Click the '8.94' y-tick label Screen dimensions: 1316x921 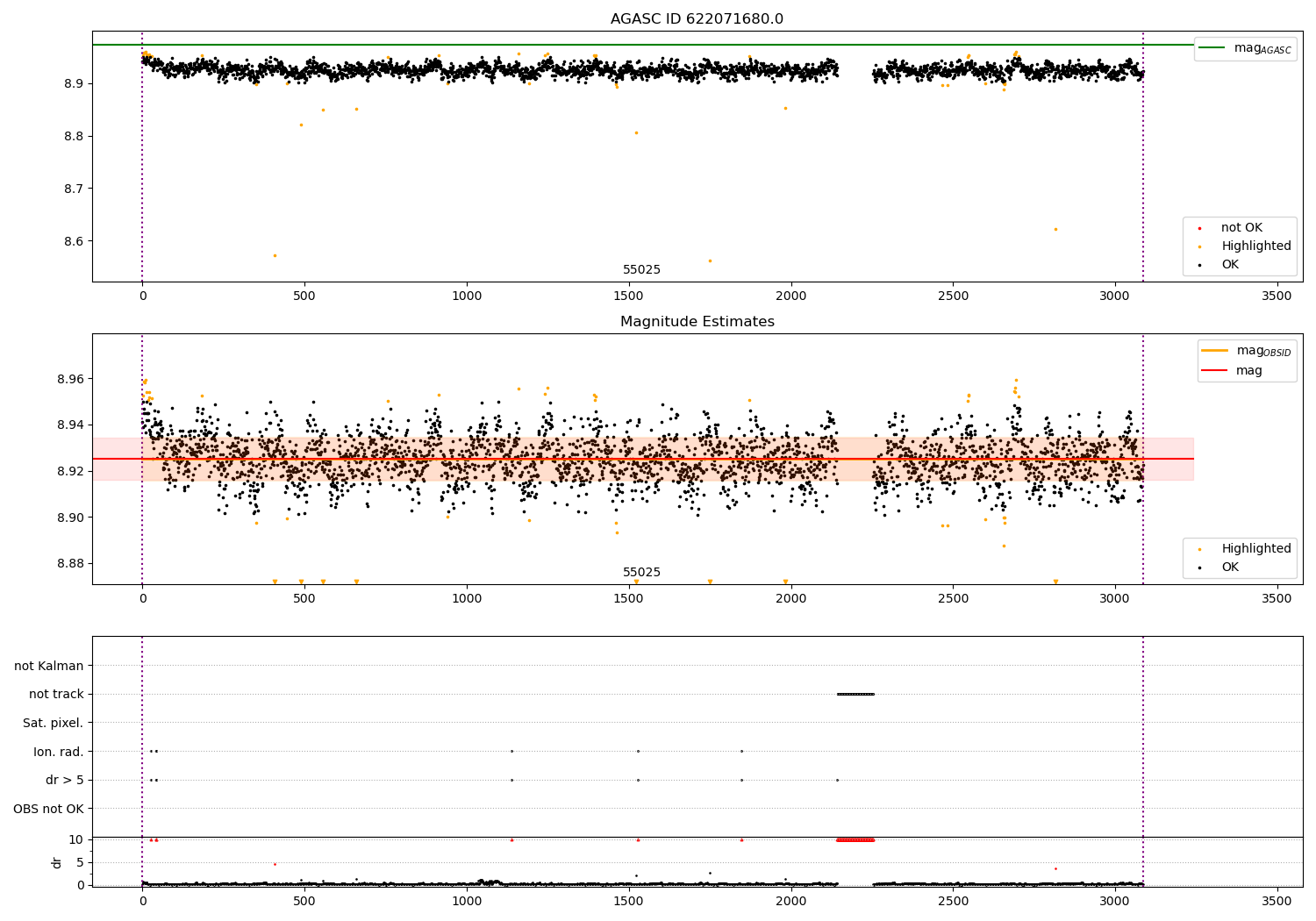point(71,425)
